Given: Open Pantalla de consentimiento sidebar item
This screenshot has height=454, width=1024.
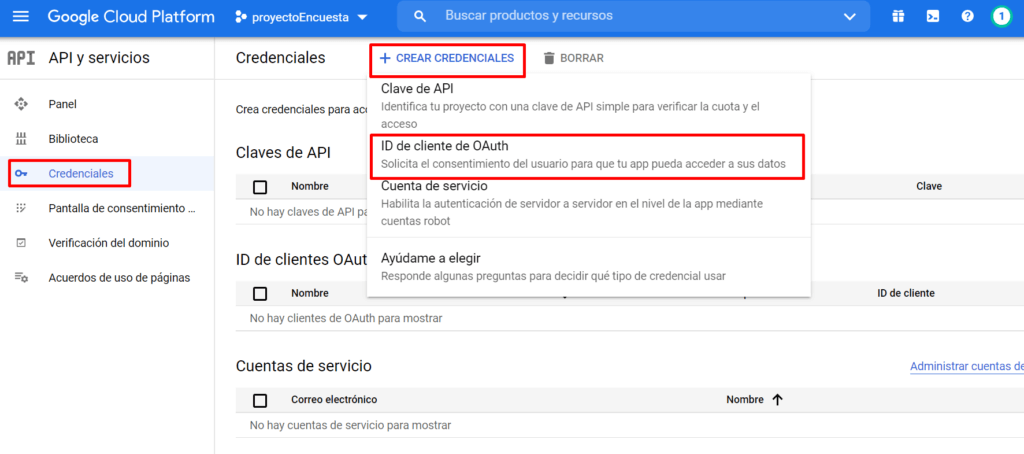Looking at the screenshot, I should tap(122, 208).
